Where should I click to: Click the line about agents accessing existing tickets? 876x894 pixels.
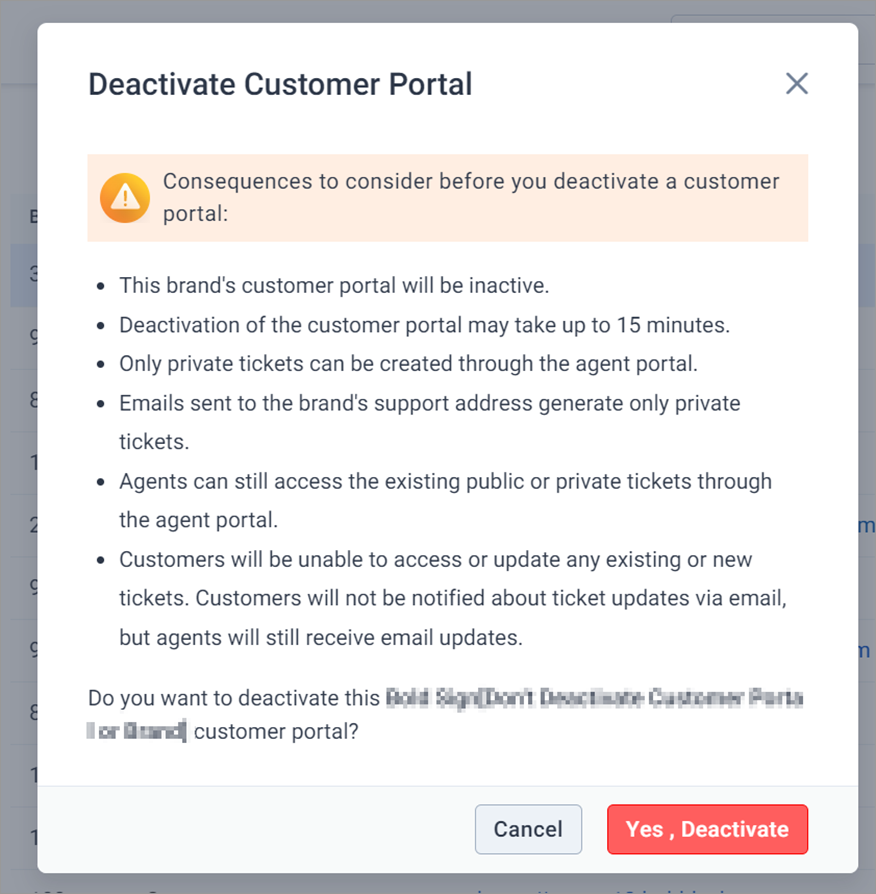pyautogui.click(x=445, y=500)
